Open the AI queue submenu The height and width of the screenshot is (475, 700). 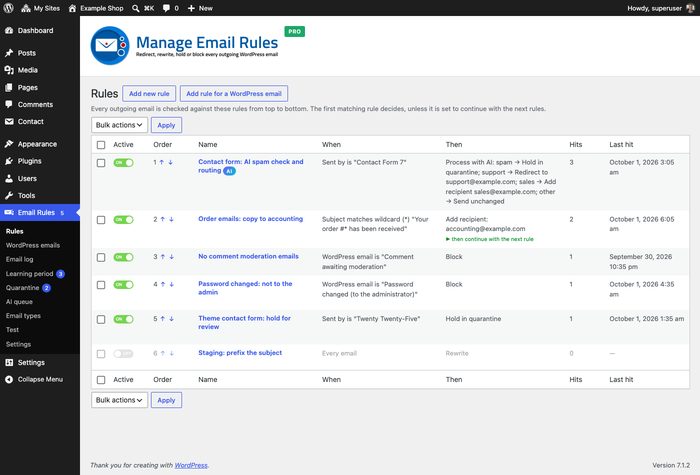tap(19, 302)
